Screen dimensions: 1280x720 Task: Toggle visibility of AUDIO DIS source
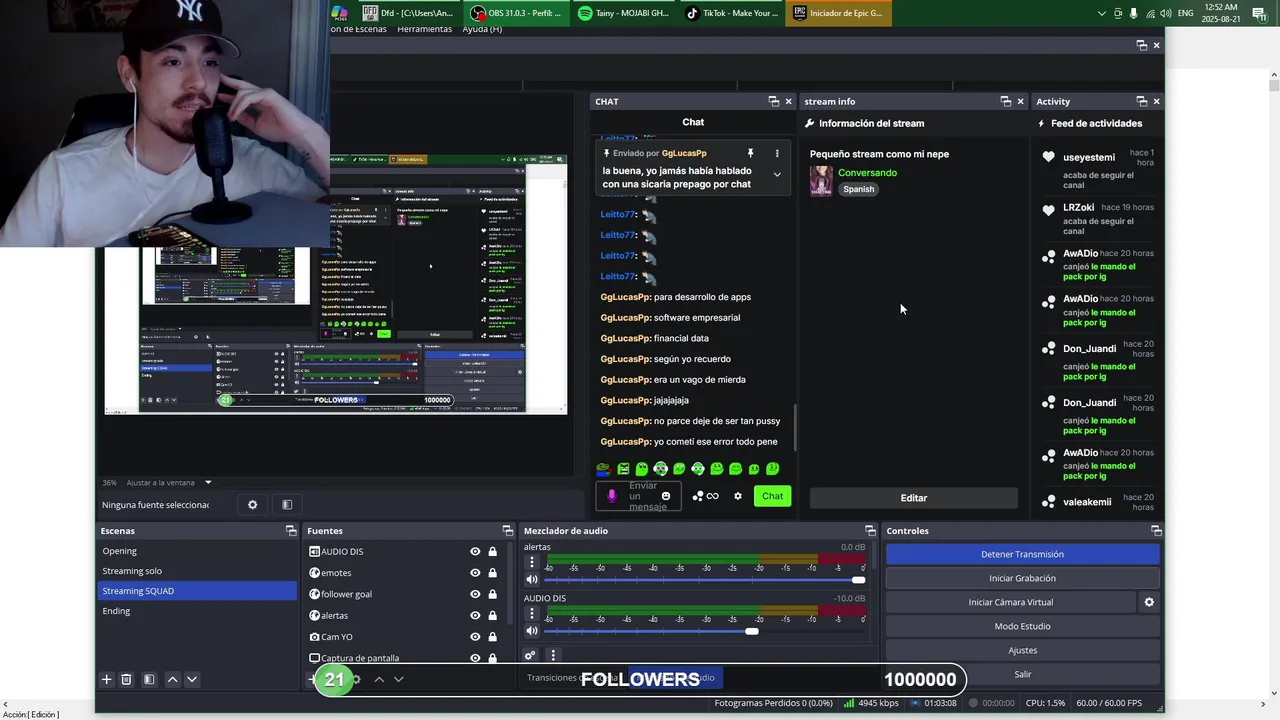coord(475,552)
